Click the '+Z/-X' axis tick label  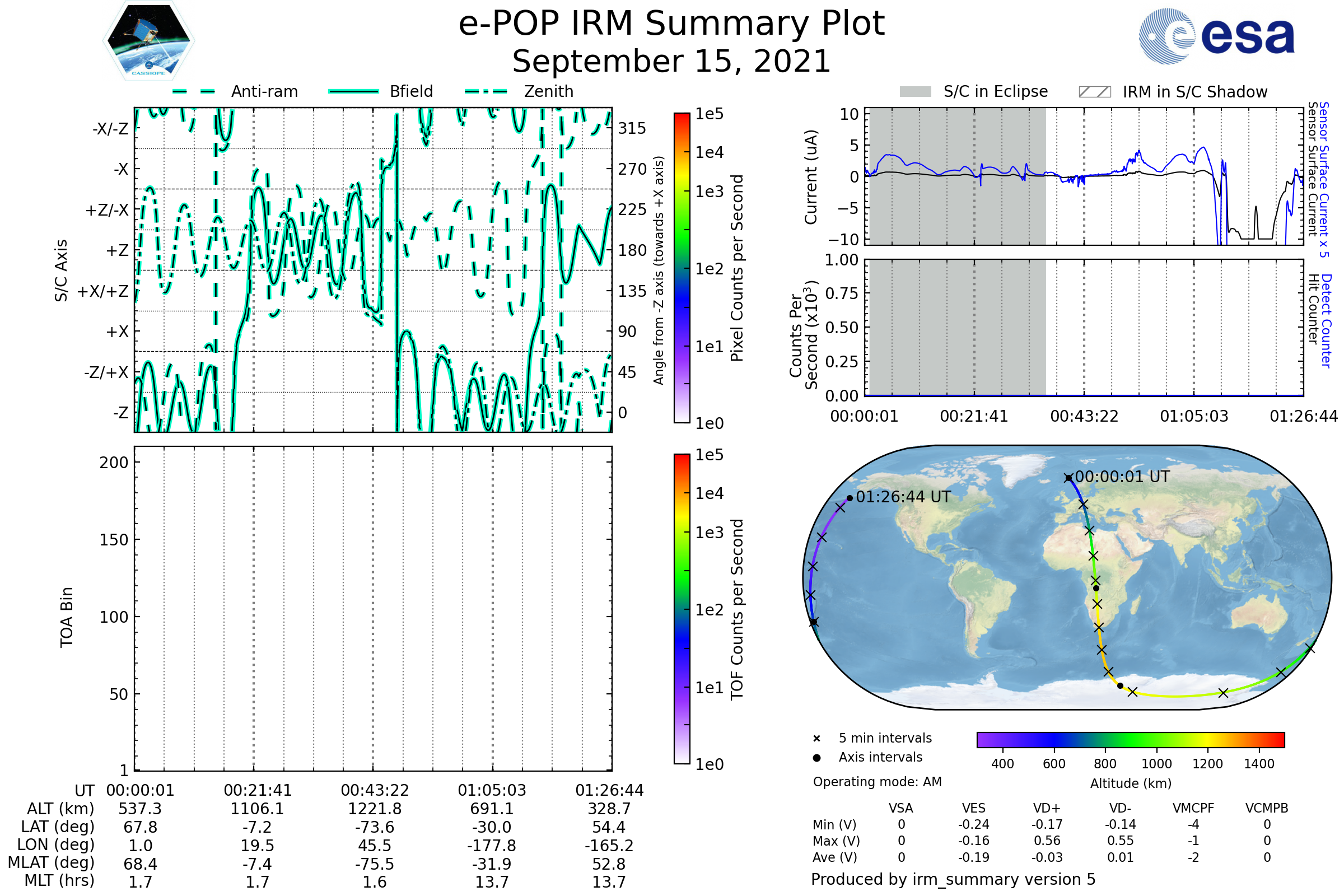pos(107,211)
